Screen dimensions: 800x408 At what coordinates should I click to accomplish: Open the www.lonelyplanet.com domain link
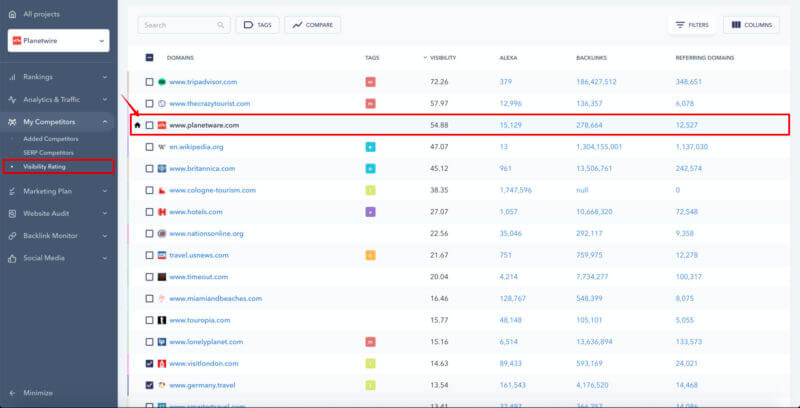click(206, 342)
